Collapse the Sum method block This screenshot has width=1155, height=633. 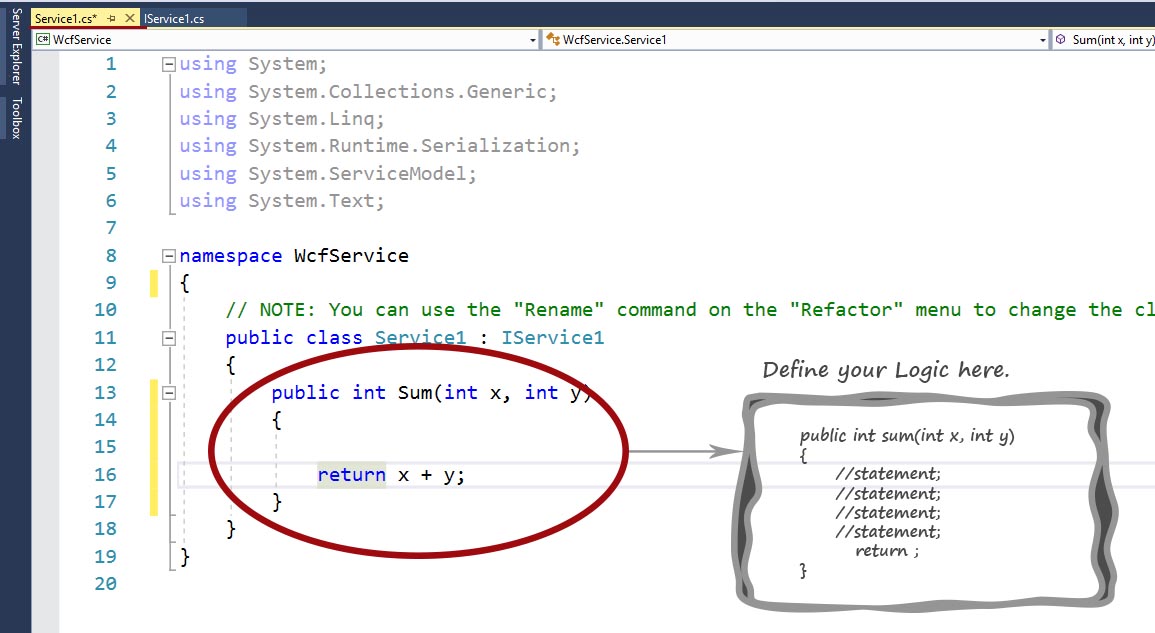click(169, 393)
